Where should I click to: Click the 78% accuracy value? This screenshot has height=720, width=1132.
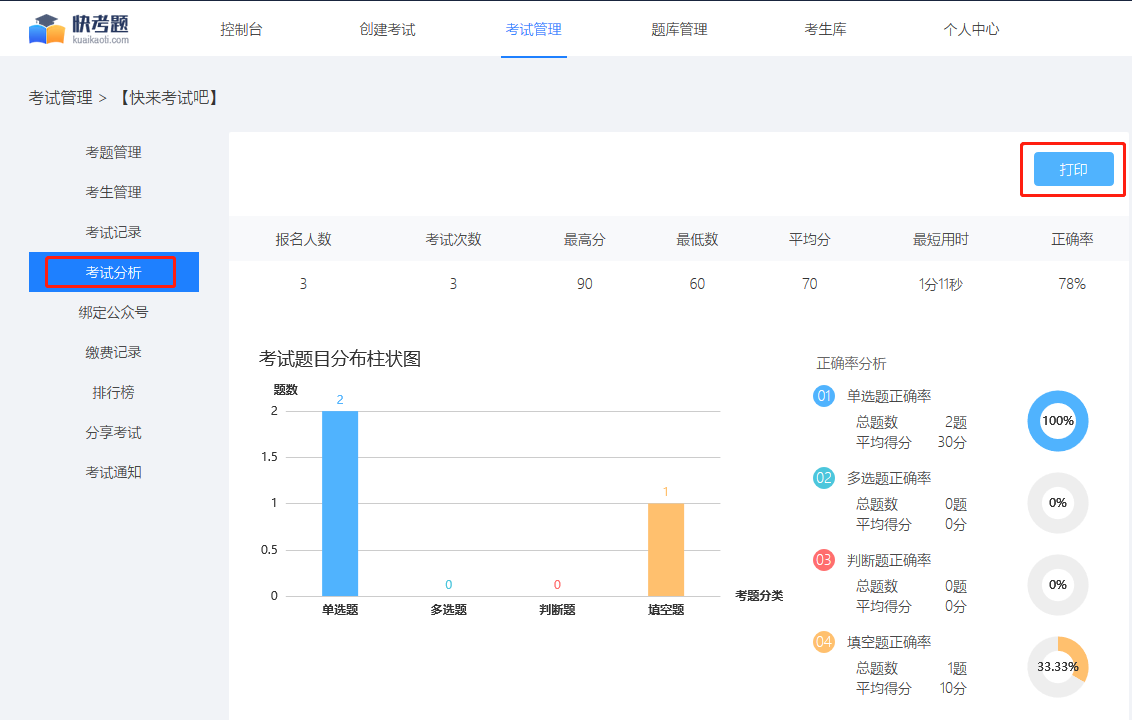1072,285
